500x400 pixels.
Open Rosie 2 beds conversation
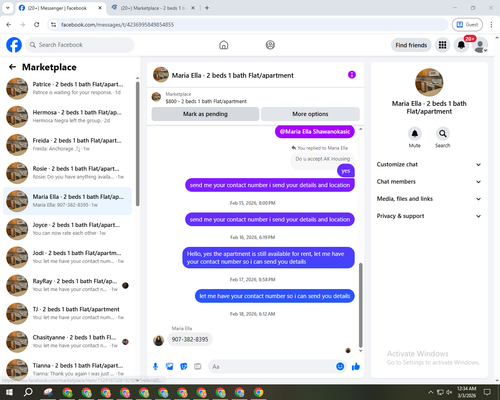(x=68, y=173)
